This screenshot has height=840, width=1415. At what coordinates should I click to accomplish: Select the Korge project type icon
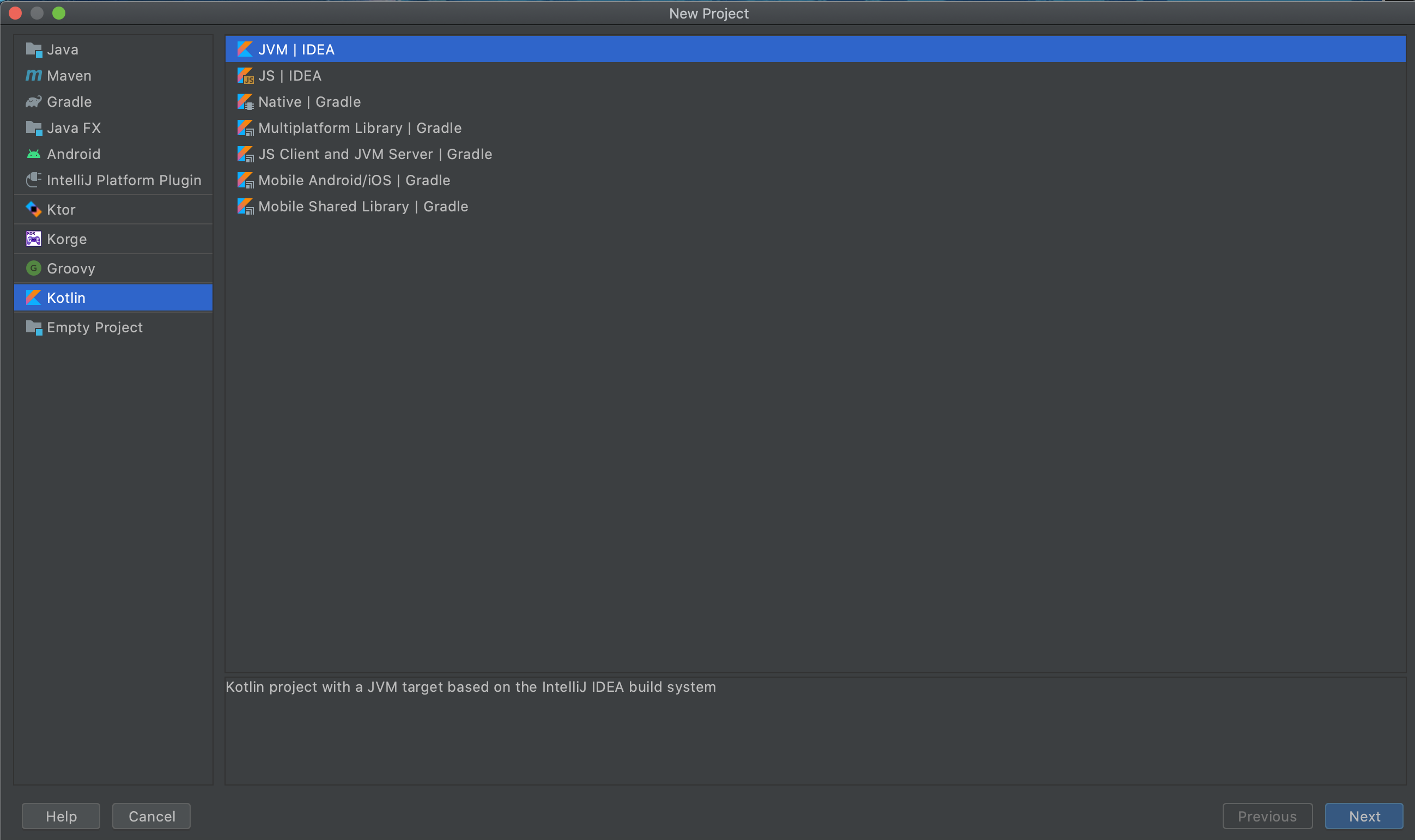click(x=34, y=238)
